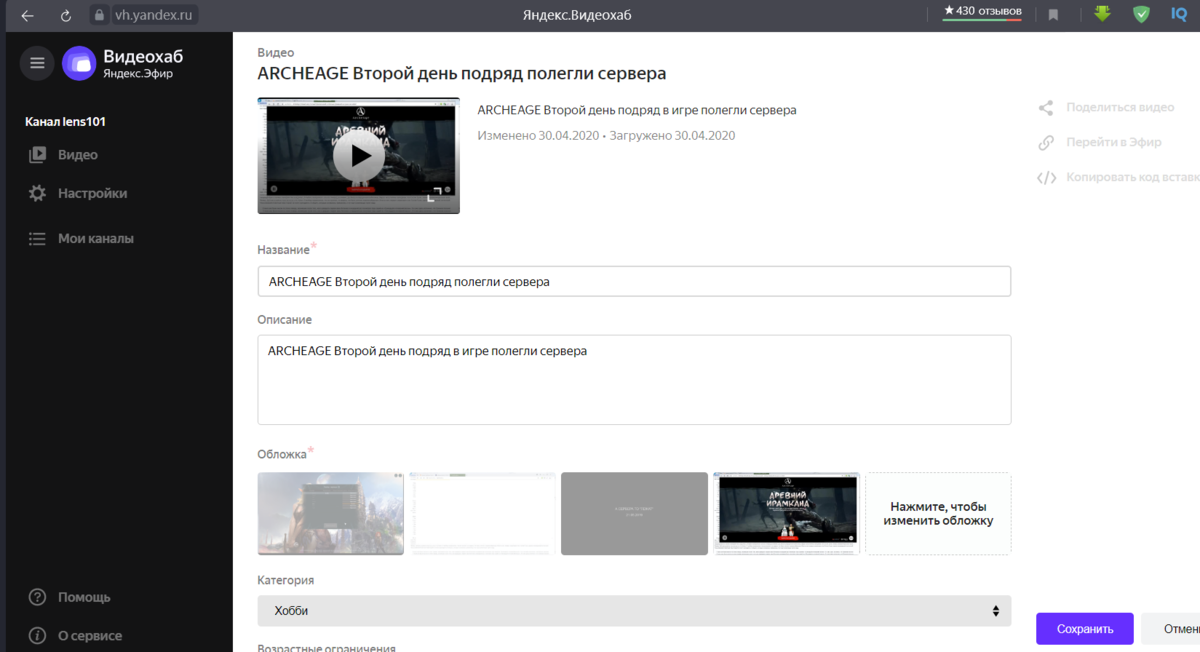The width and height of the screenshot is (1200, 652).
Task: Click the embed code brackets icon
Action: pyautogui.click(x=1046, y=178)
